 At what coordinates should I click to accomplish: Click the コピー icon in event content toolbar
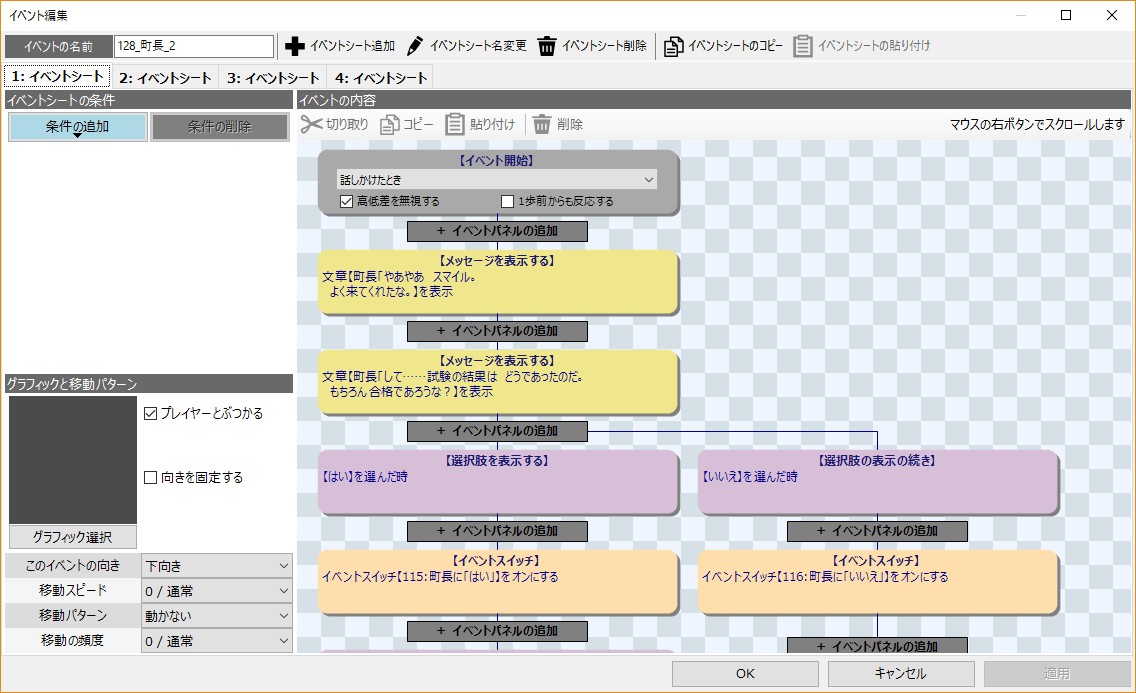coord(390,125)
